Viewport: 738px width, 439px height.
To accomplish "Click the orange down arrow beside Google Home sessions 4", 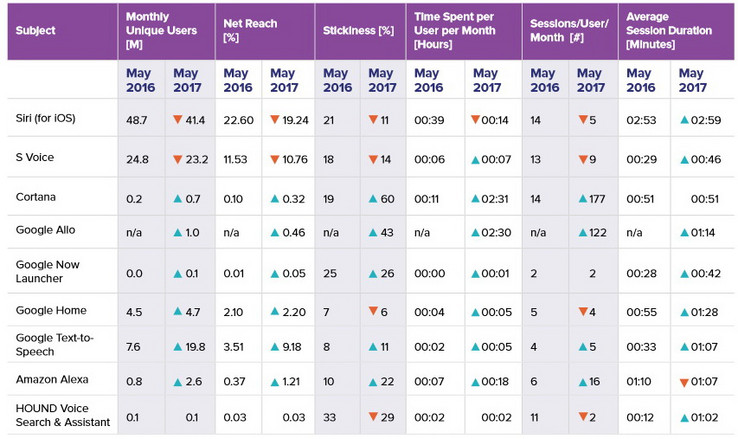I will [583, 311].
